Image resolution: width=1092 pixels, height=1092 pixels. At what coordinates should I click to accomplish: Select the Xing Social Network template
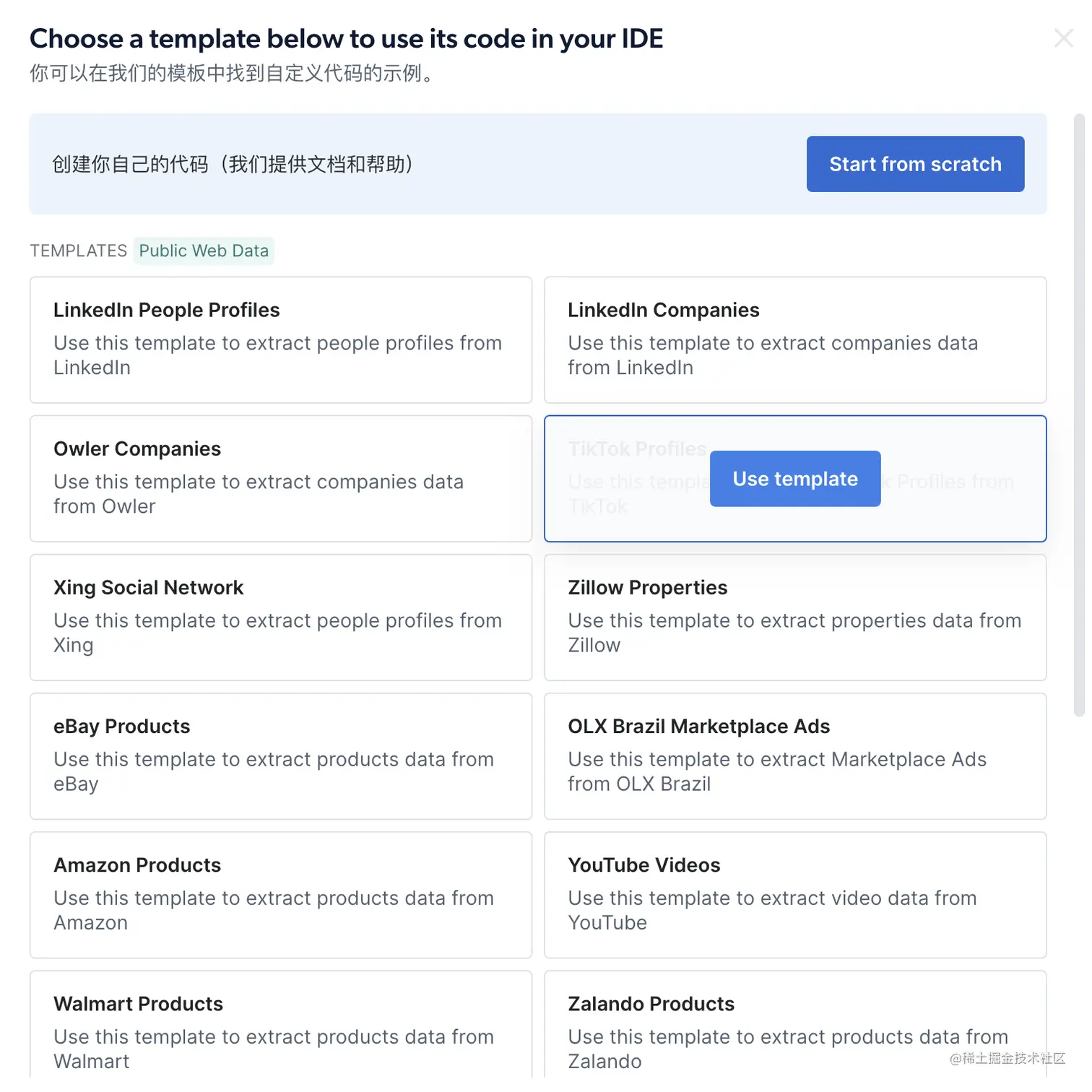click(280, 617)
